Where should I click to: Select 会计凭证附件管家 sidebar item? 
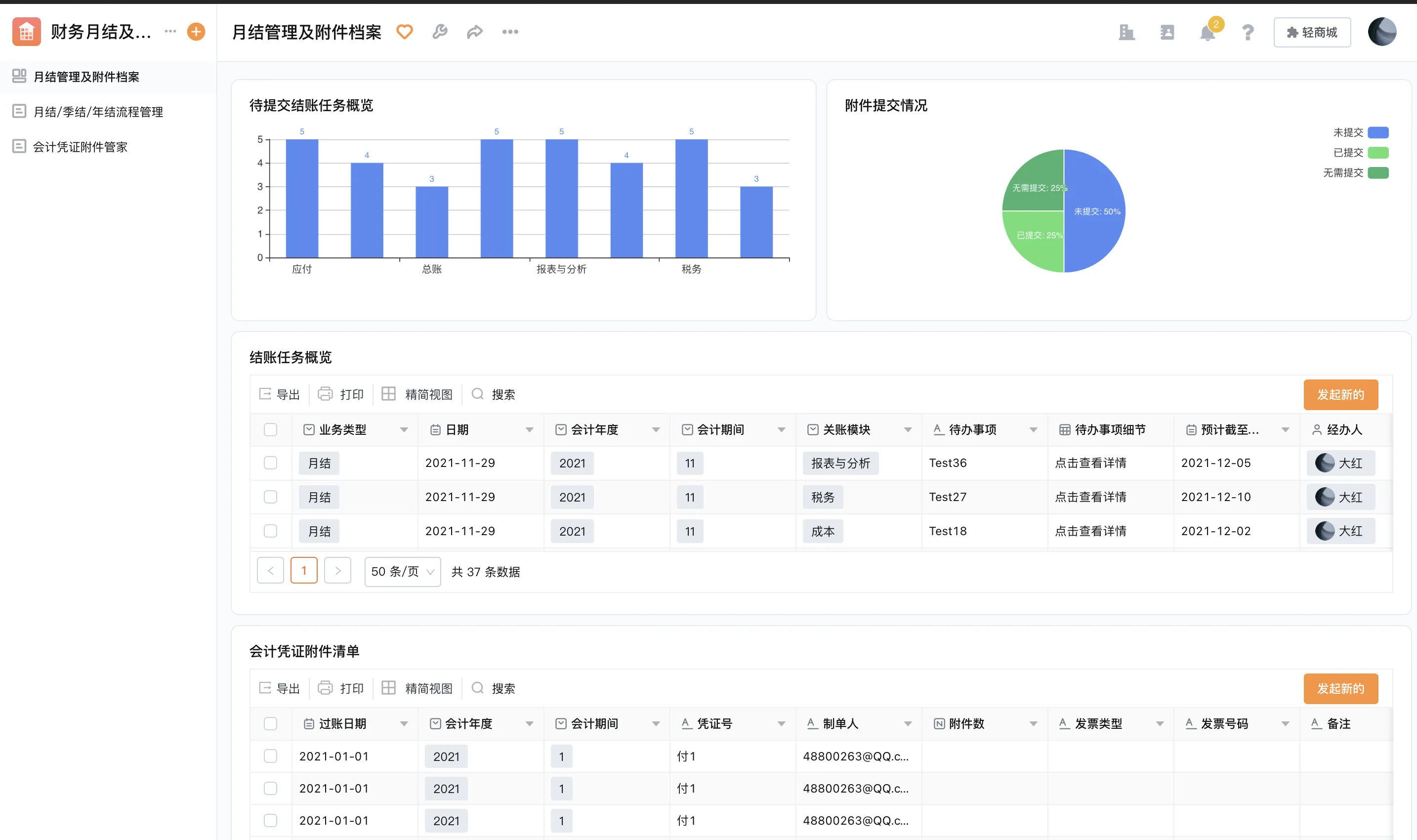(81, 147)
